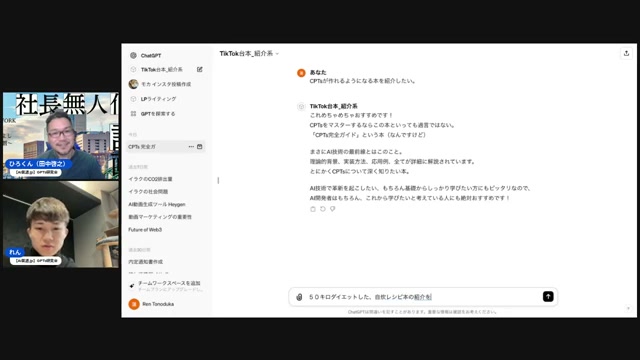Open the 内定通知書作成 chat
640x360 pixels.
pos(145,262)
